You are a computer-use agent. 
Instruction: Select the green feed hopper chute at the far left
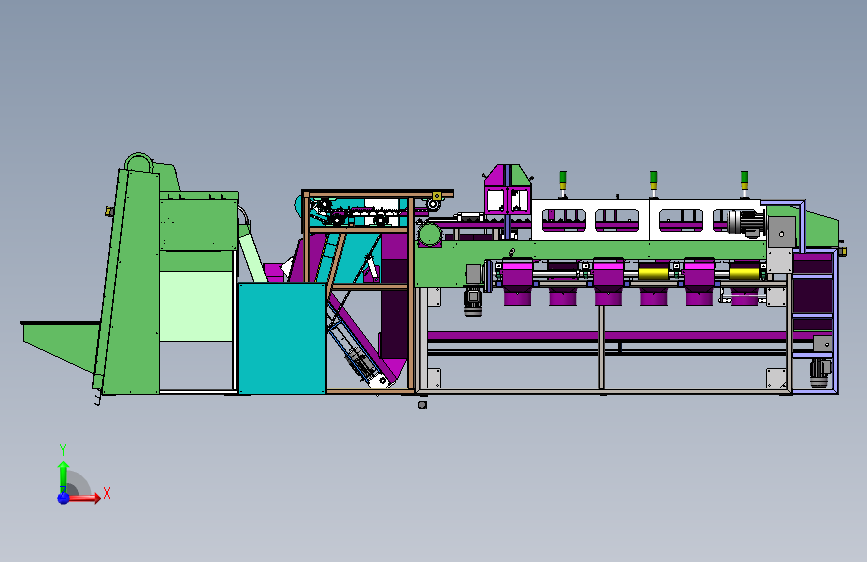pyautogui.click(x=60, y=345)
